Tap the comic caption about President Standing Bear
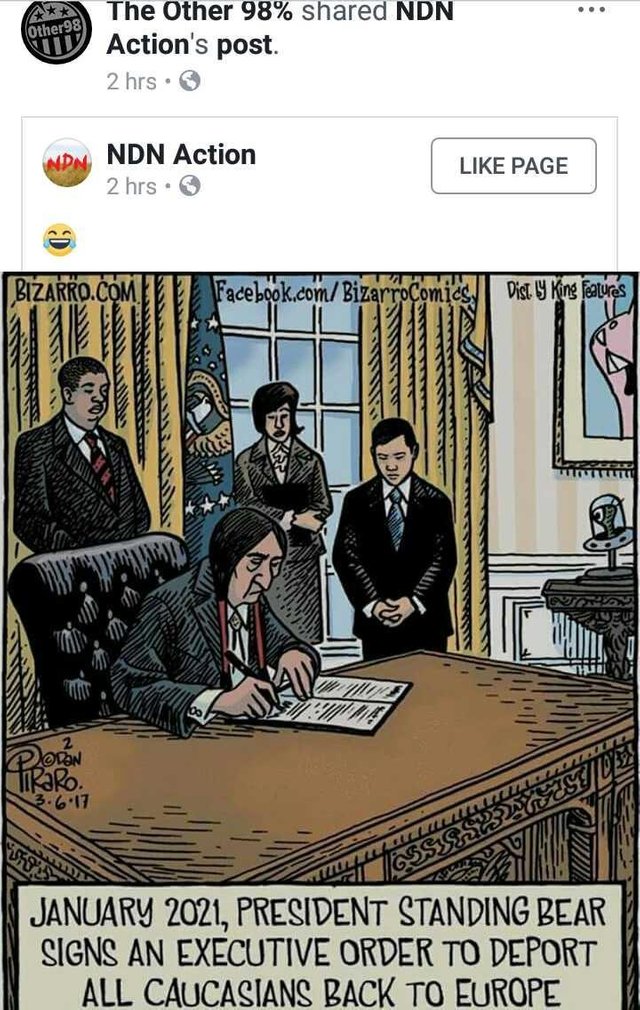 click(x=319, y=950)
